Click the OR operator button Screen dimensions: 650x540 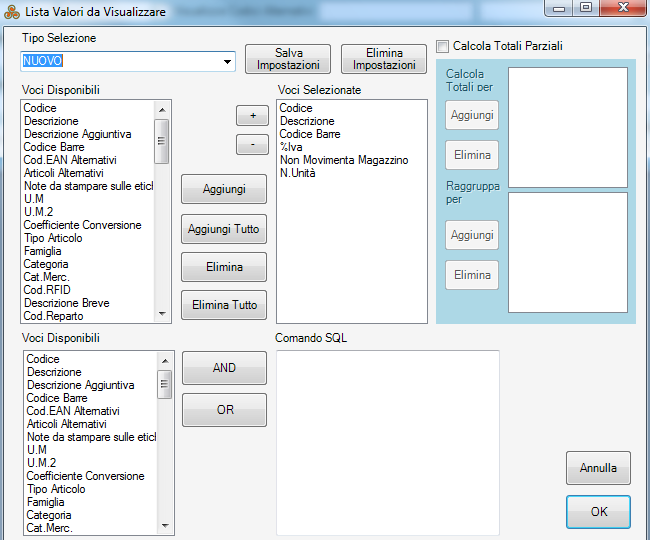click(224, 410)
